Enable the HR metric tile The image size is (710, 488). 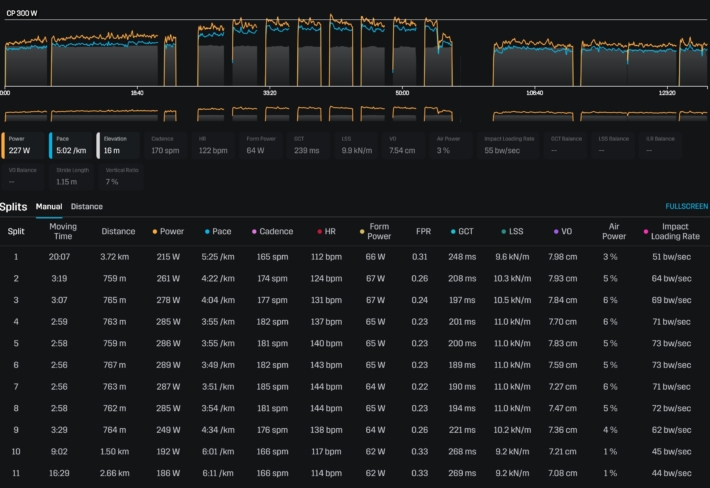point(214,146)
